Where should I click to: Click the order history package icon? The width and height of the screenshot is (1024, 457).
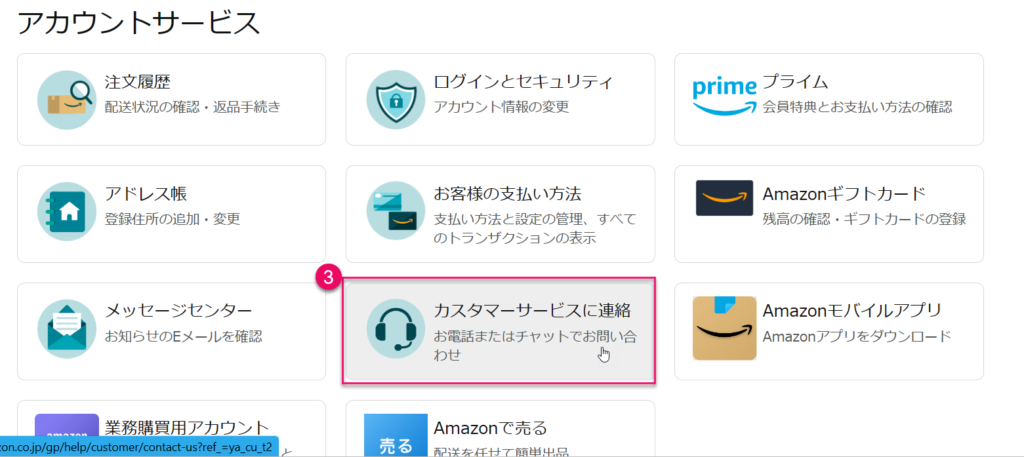(x=67, y=99)
